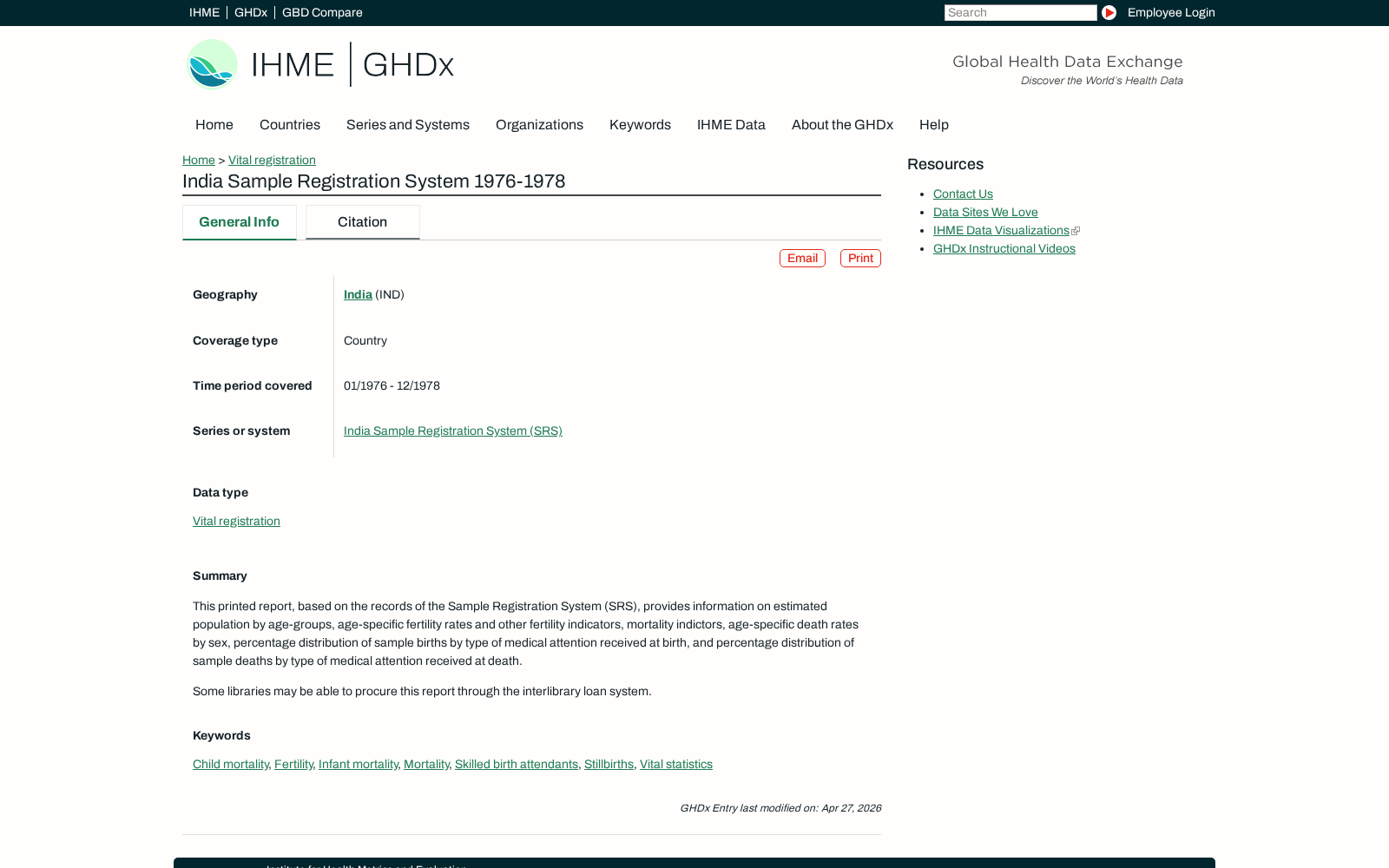Click the Global Health Data Exchange heading
The image size is (1389, 868).
[1068, 62]
